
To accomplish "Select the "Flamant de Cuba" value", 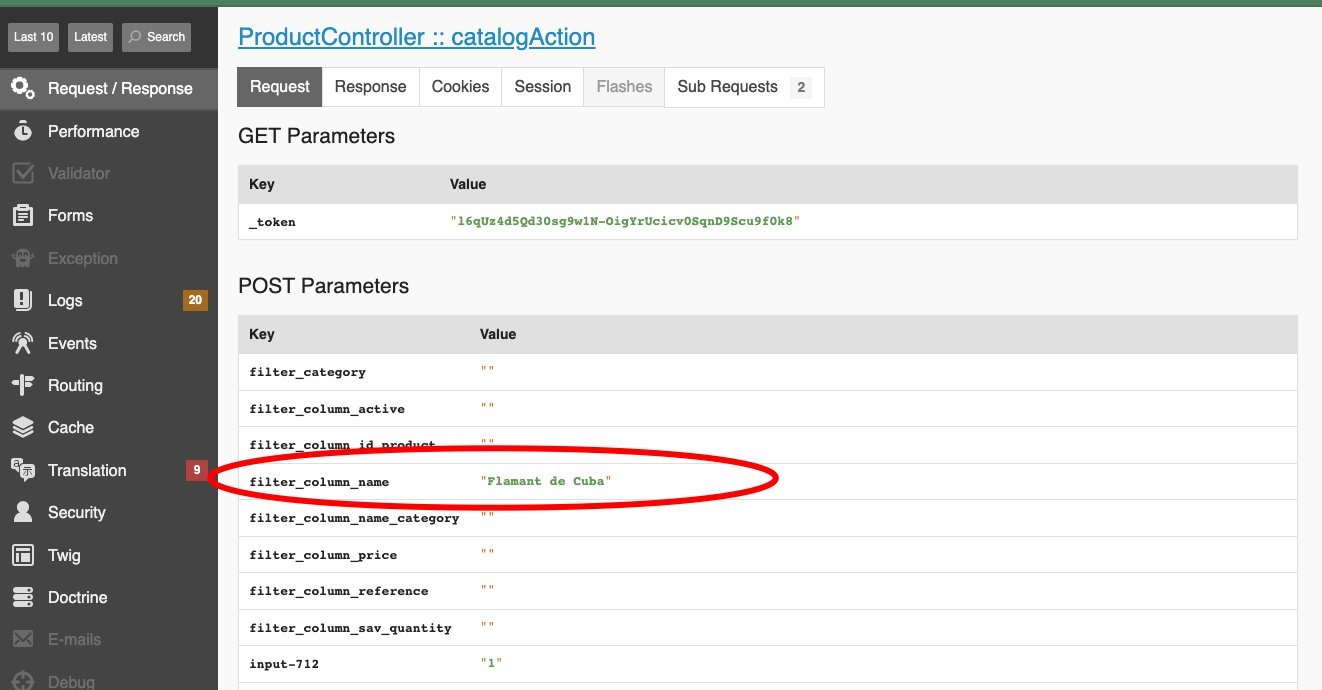I will pyautogui.click(x=546, y=481).
